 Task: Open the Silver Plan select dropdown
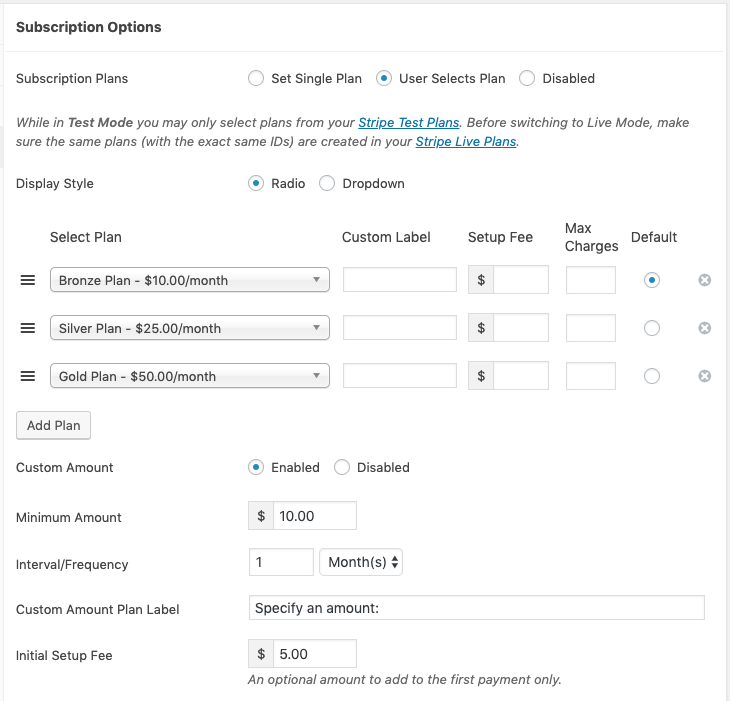coord(190,328)
